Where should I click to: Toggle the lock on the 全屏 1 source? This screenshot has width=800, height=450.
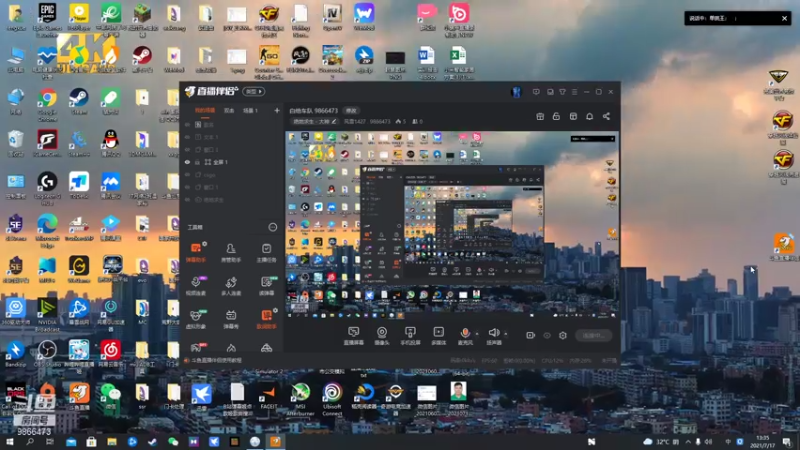pos(198,162)
